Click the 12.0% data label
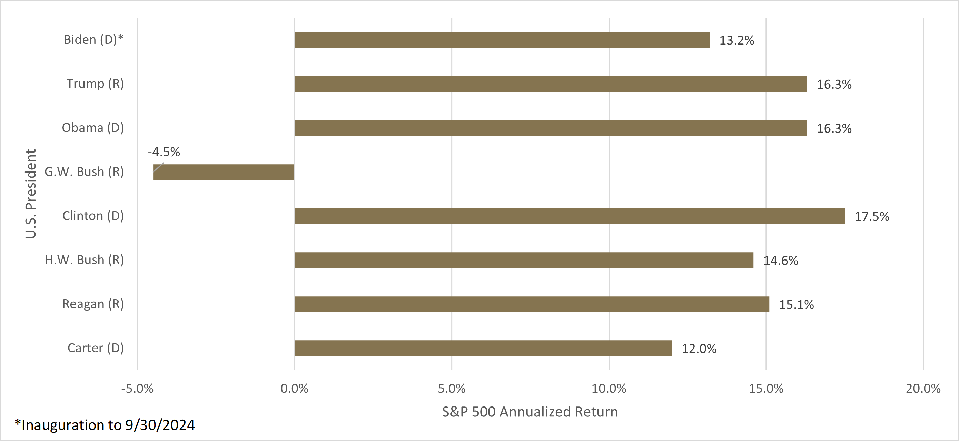This screenshot has height=441, width=959. click(698, 349)
